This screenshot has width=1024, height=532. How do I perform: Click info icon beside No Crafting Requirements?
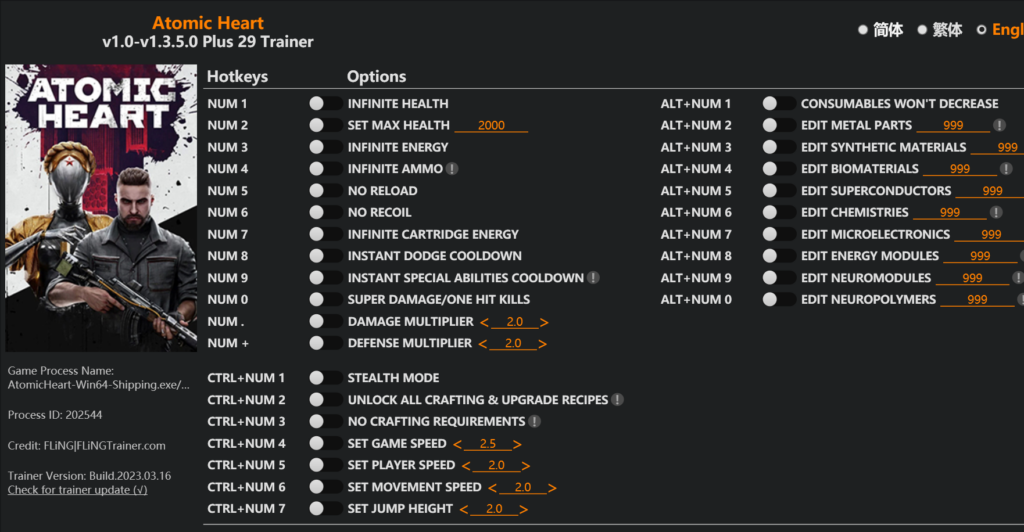point(535,422)
